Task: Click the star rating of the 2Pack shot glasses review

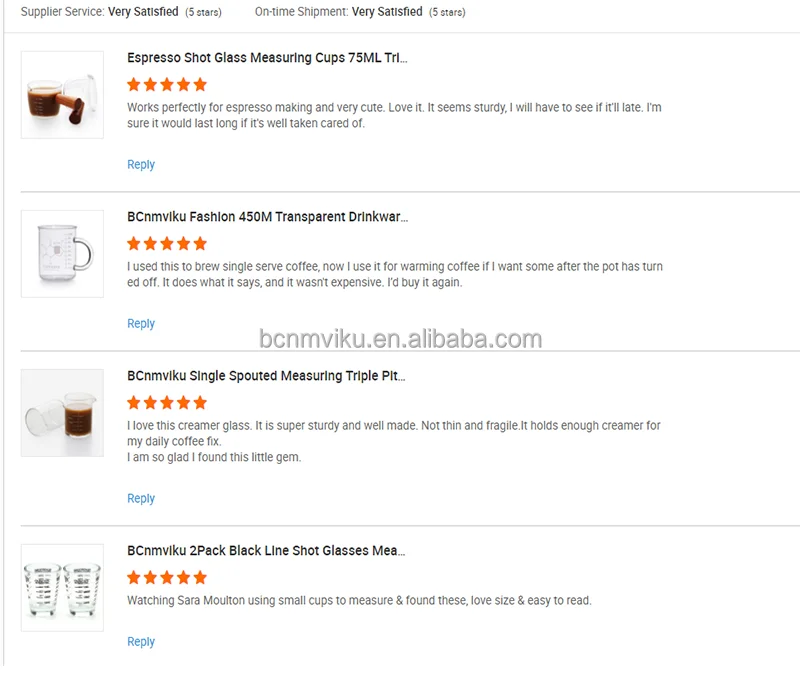Action: 167,577
